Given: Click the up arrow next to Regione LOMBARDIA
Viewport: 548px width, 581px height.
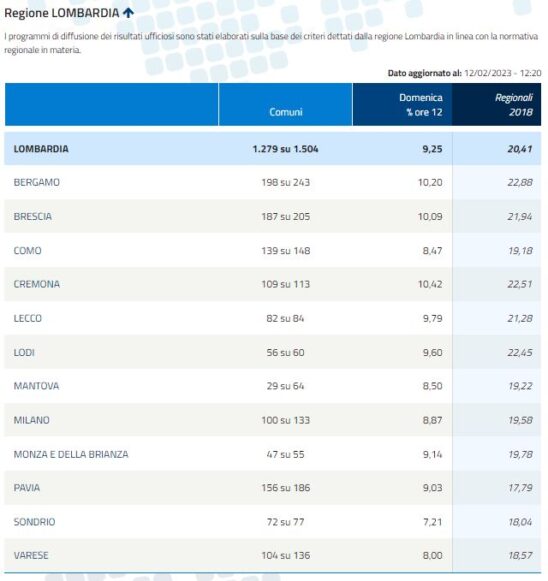Looking at the screenshot, I should click(x=128, y=13).
